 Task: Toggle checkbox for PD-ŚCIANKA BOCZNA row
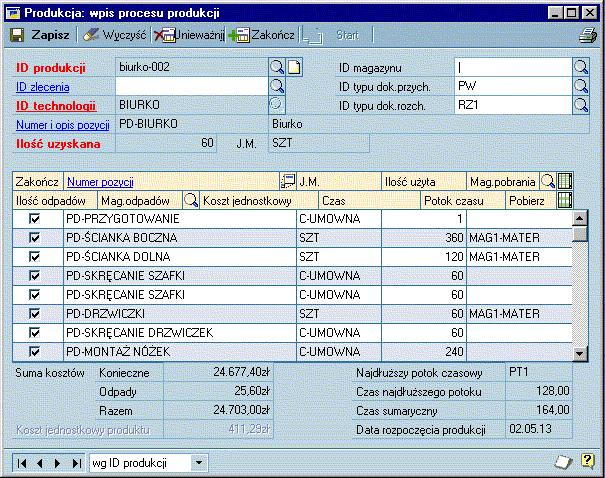34,238
